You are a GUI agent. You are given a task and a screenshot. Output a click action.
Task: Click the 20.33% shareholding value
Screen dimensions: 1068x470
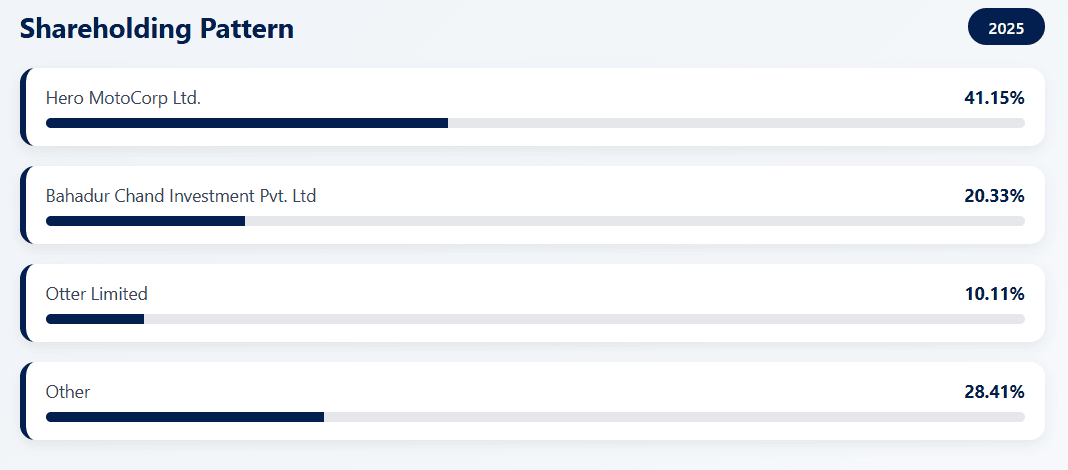tap(994, 196)
